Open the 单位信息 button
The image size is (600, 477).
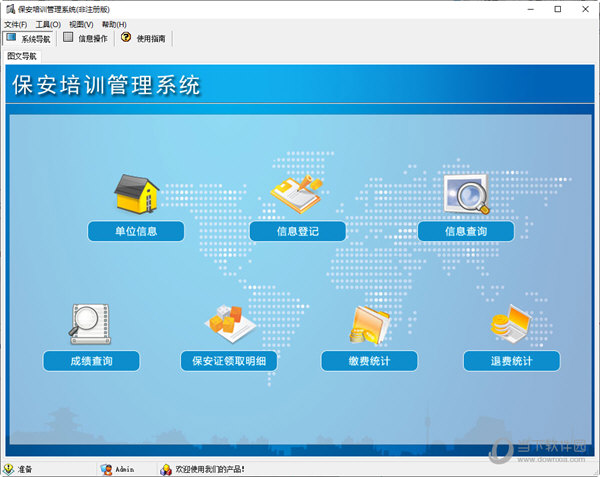[x=136, y=231]
